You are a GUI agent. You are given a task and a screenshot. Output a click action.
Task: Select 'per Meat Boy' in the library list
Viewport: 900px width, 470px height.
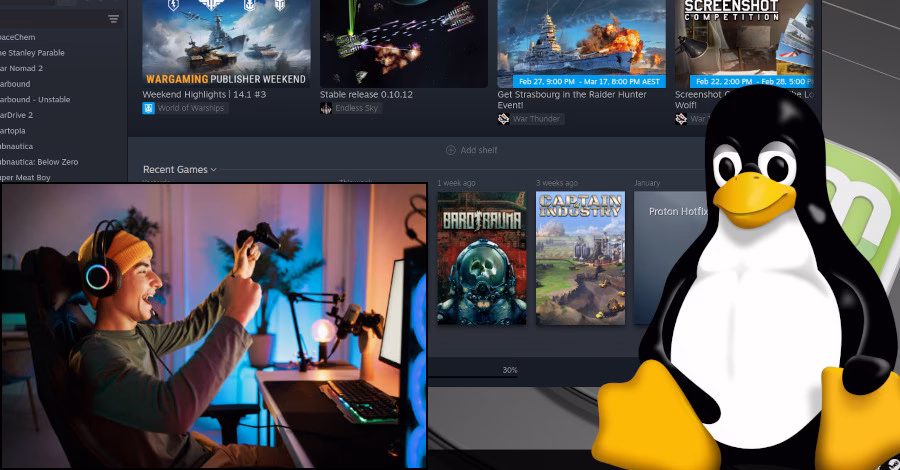(25, 177)
